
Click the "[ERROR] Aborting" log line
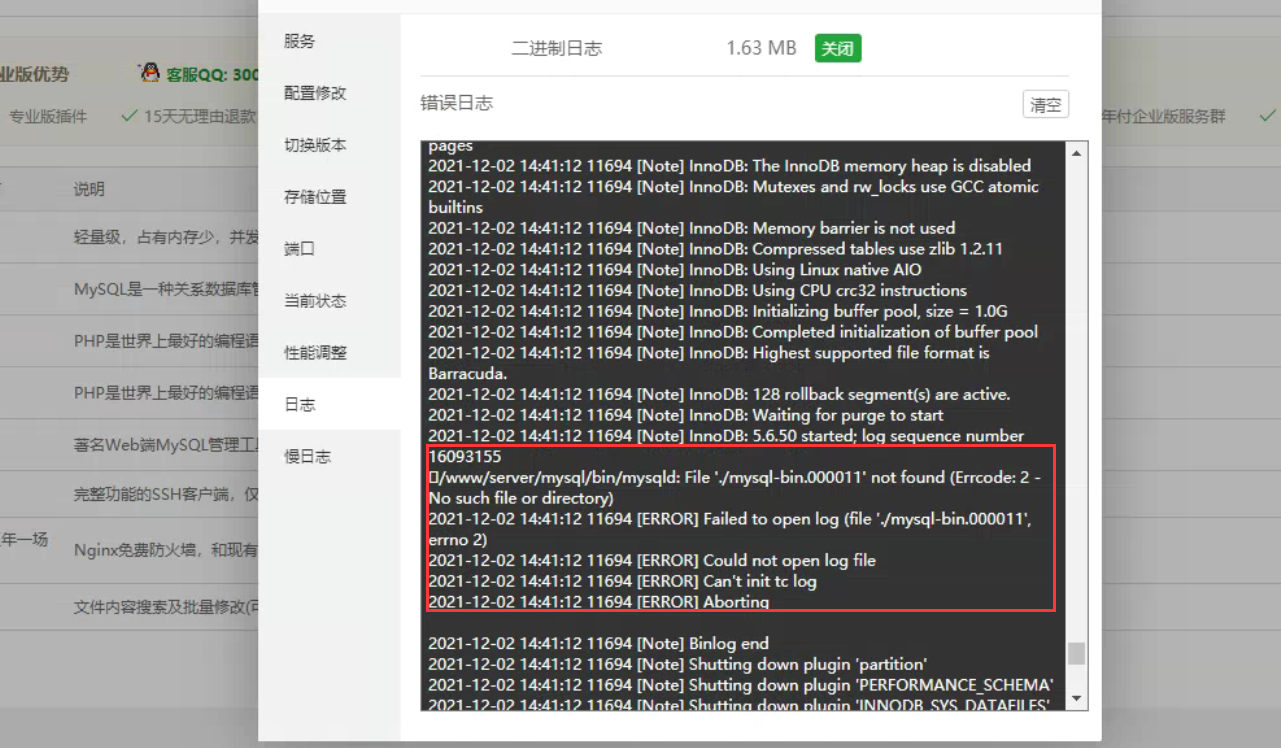[599, 602]
